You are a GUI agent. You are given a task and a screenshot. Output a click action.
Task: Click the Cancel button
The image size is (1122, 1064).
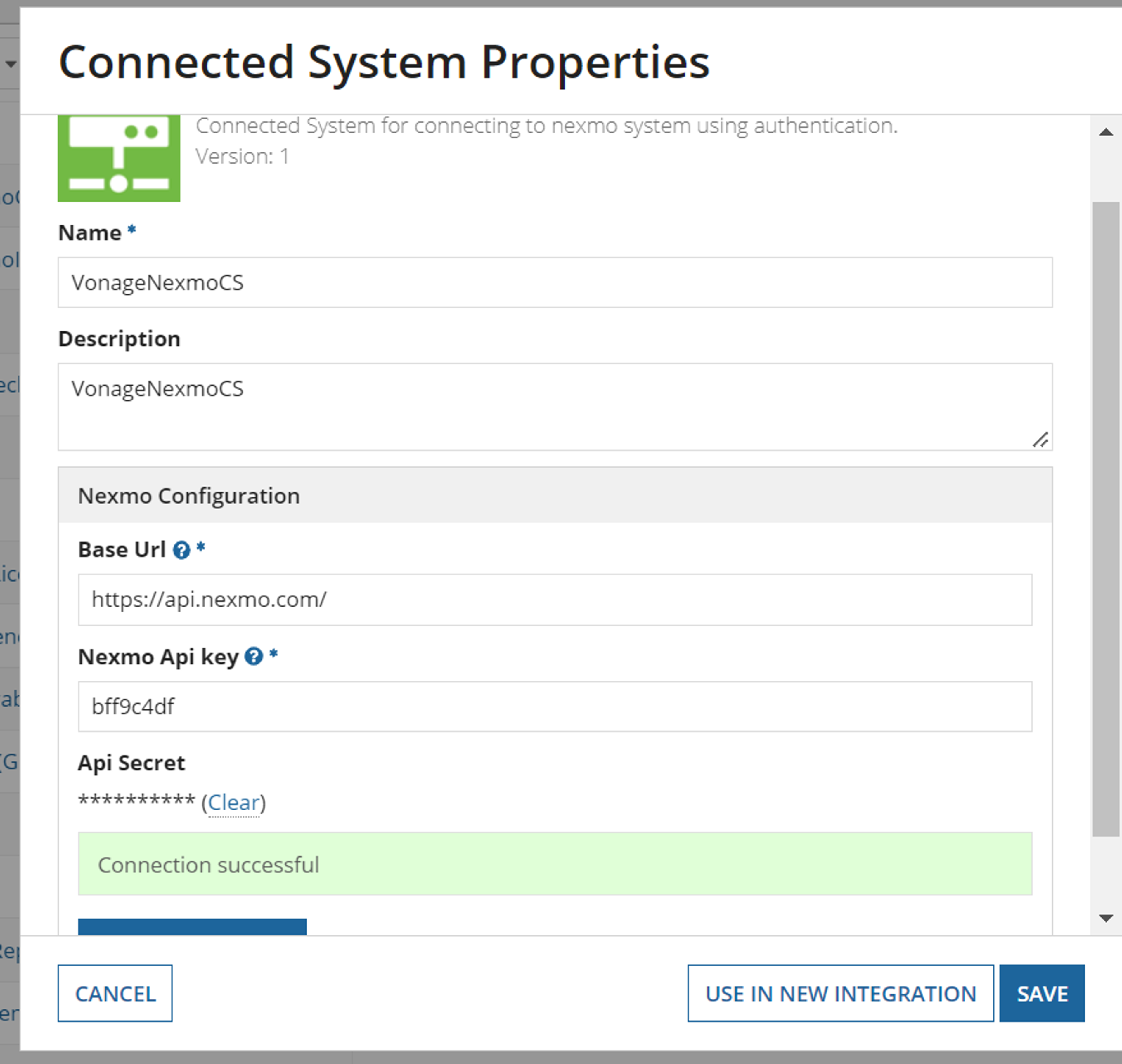[x=115, y=994]
